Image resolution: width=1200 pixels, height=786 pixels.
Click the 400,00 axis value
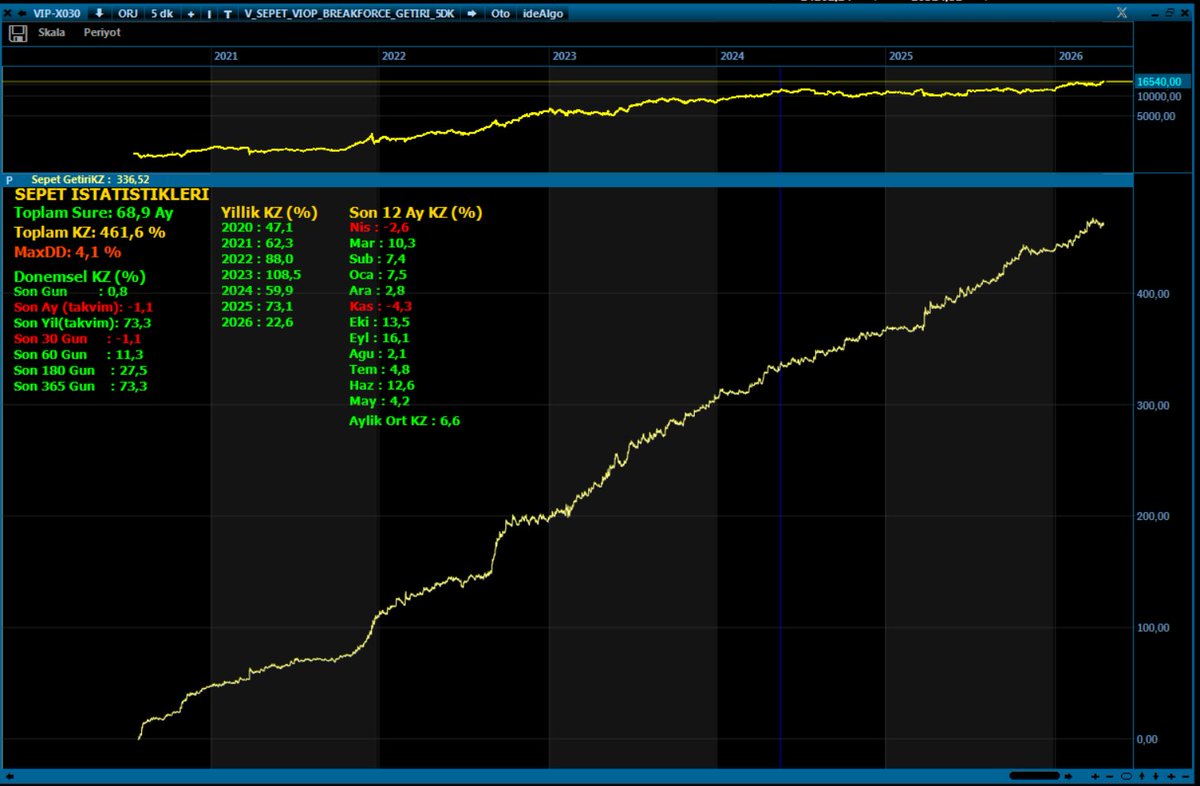pyautogui.click(x=1154, y=294)
